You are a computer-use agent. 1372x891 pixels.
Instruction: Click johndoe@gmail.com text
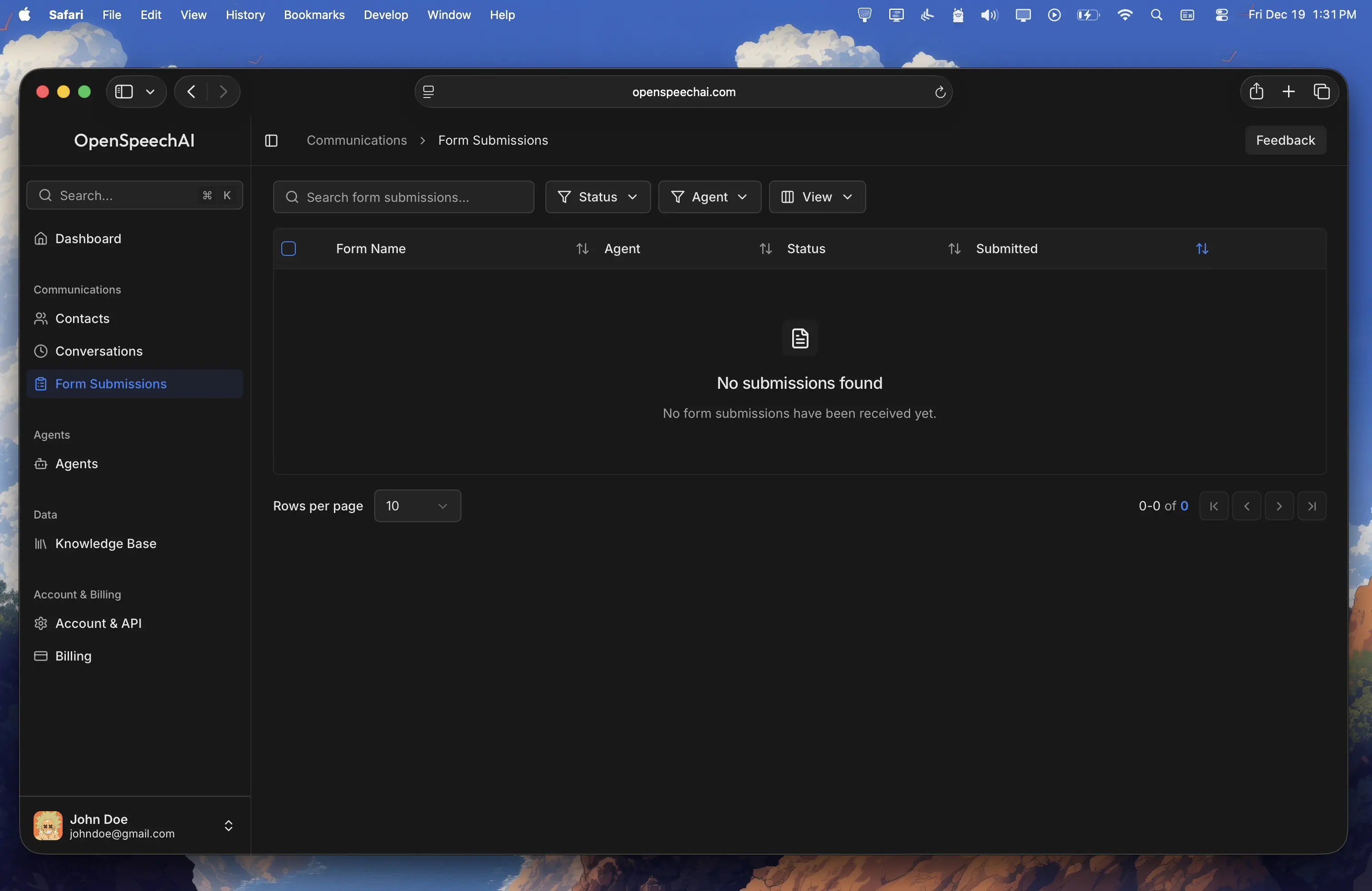click(122, 834)
